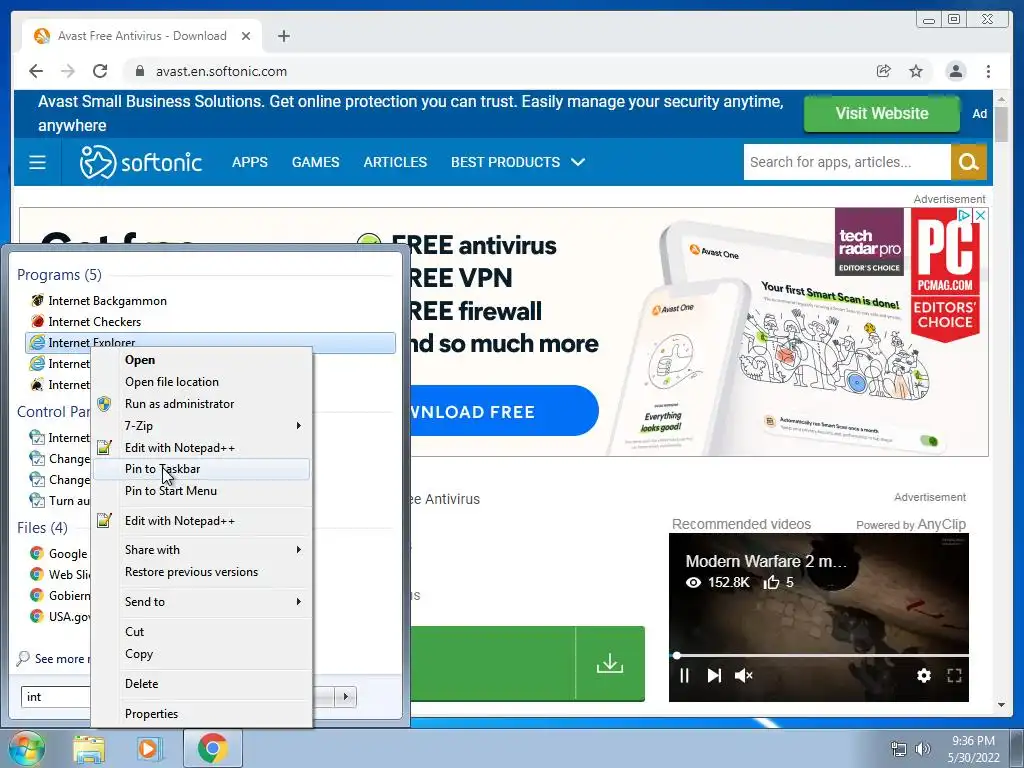Choose Cut in the context menu
The height and width of the screenshot is (768, 1024).
[201, 632]
